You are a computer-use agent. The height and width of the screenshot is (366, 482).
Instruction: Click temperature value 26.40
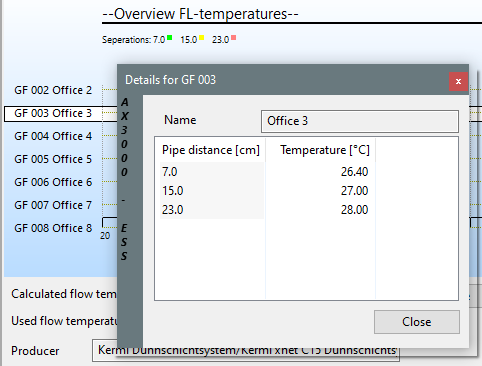click(354, 172)
